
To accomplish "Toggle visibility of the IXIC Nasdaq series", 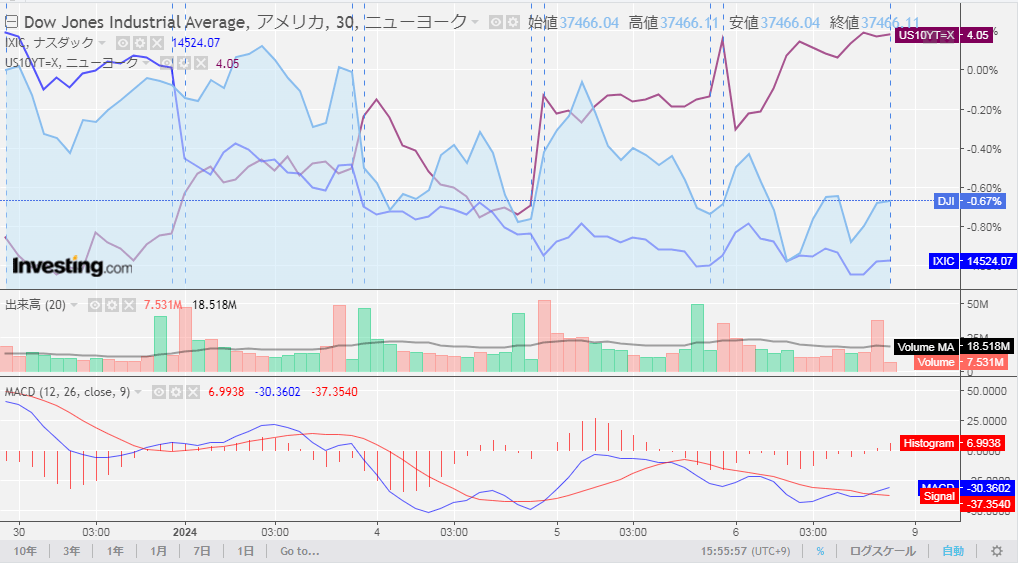I will click(x=122, y=43).
